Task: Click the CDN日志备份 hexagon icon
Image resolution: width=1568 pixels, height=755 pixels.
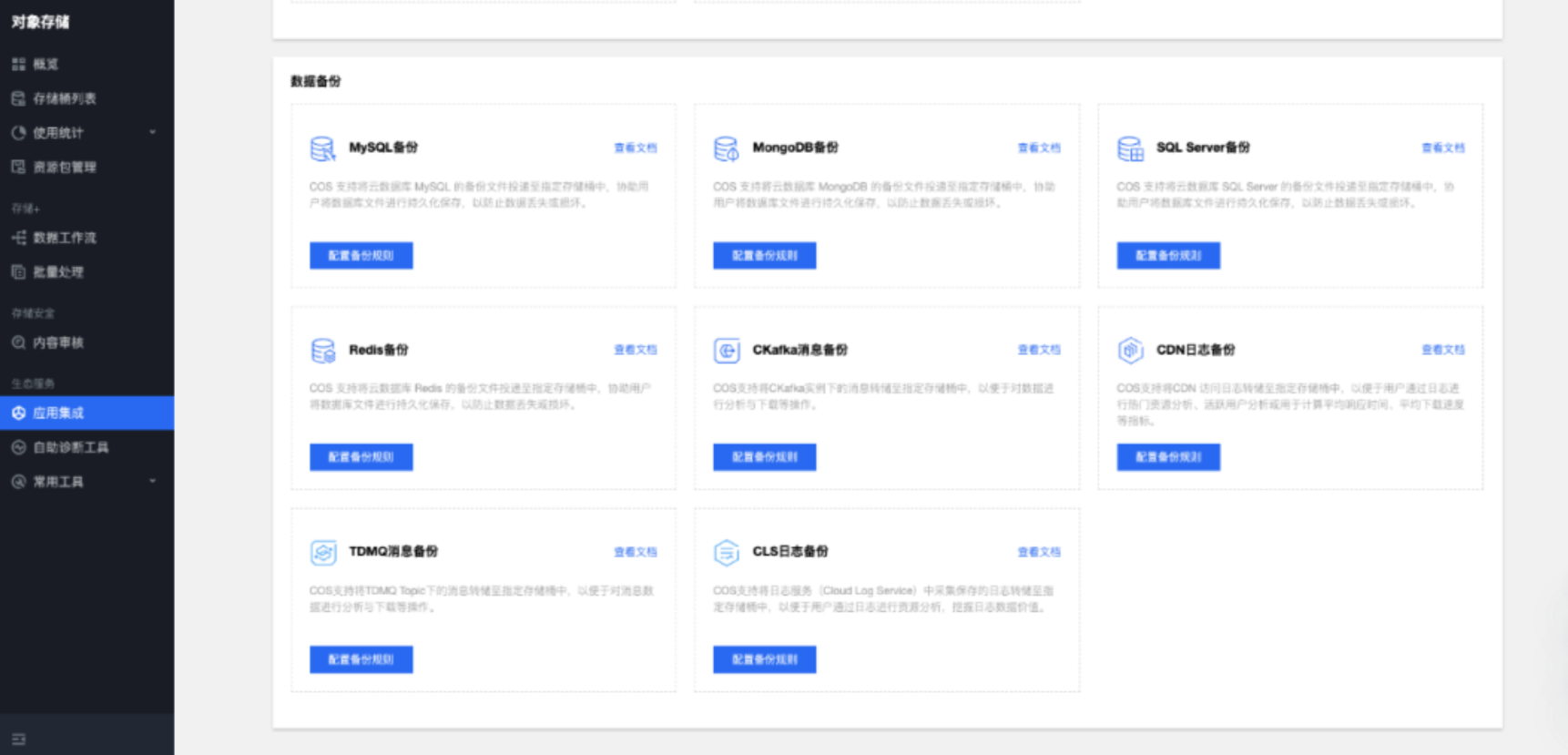Action: 1130,350
